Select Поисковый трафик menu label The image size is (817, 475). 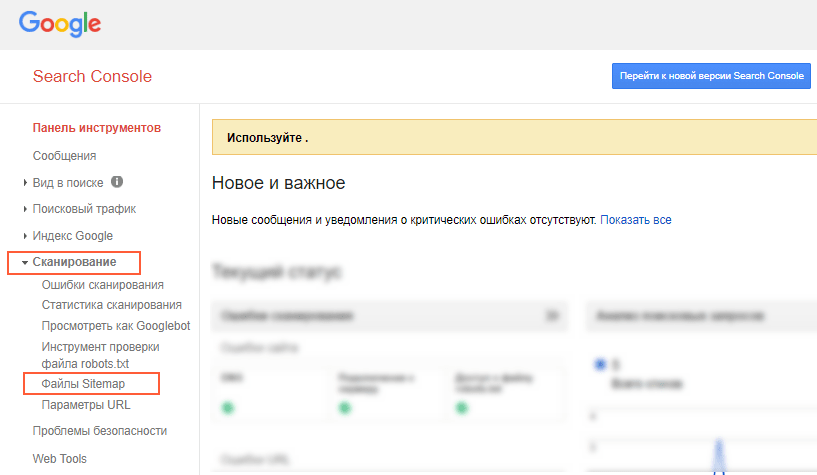pyautogui.click(x=84, y=209)
